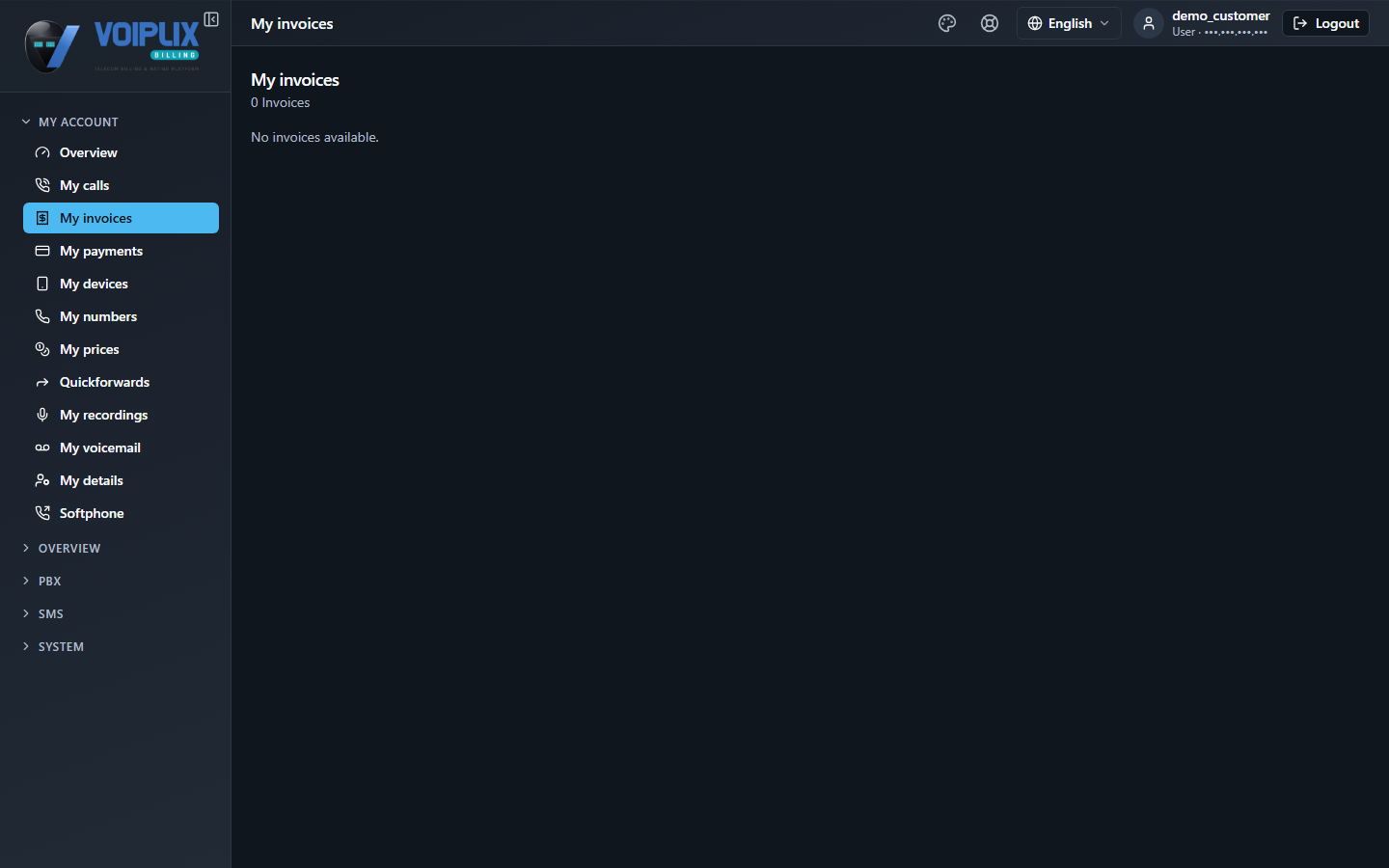Click the My details person icon

tap(42, 480)
